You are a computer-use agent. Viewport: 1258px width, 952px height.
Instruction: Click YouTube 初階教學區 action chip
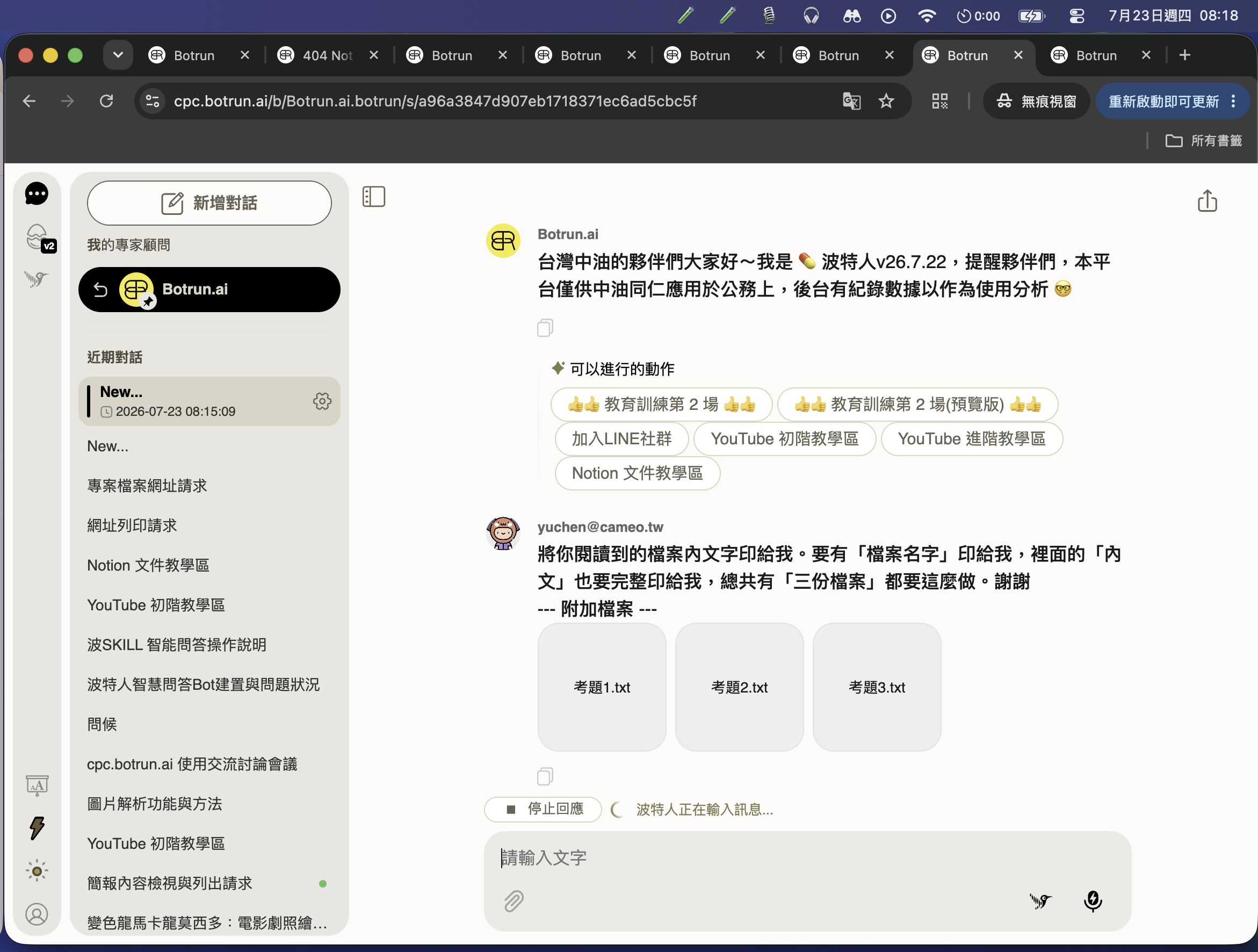784,438
